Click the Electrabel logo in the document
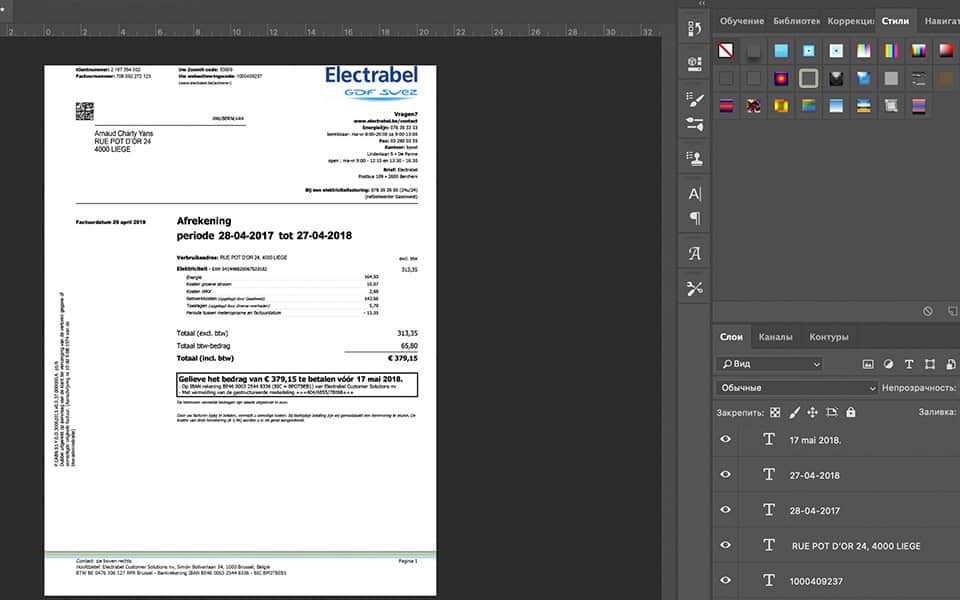 point(371,82)
